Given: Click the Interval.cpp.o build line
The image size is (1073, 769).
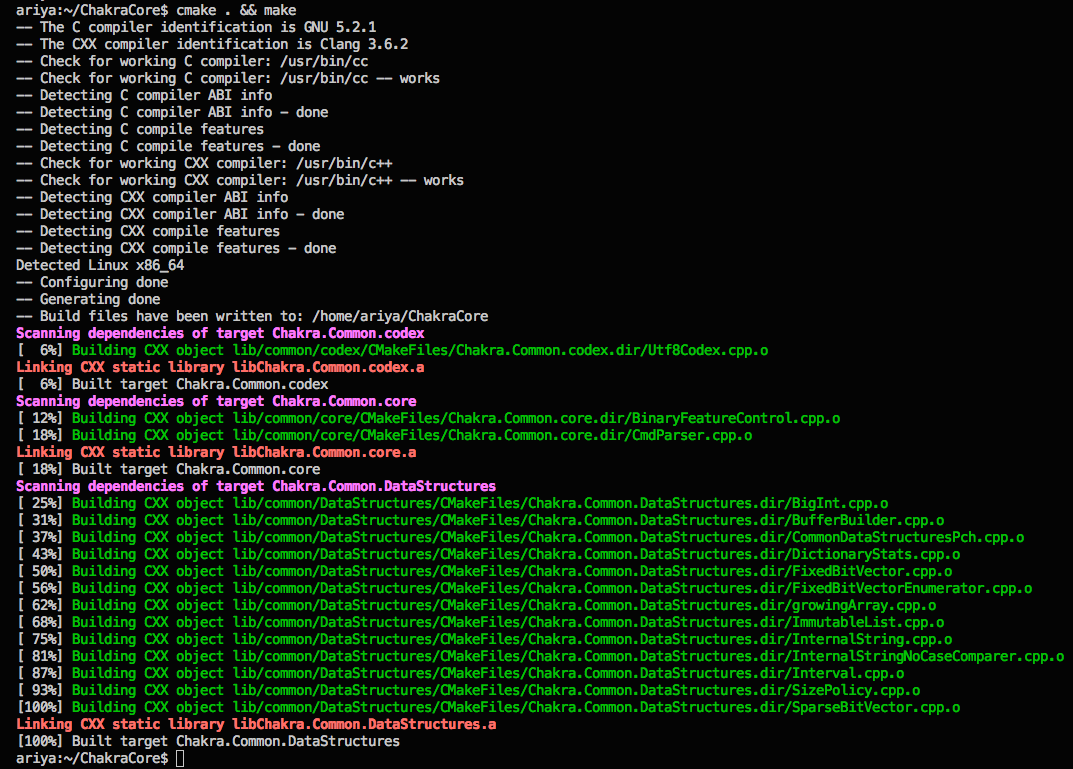Looking at the screenshot, I should coord(461,673).
